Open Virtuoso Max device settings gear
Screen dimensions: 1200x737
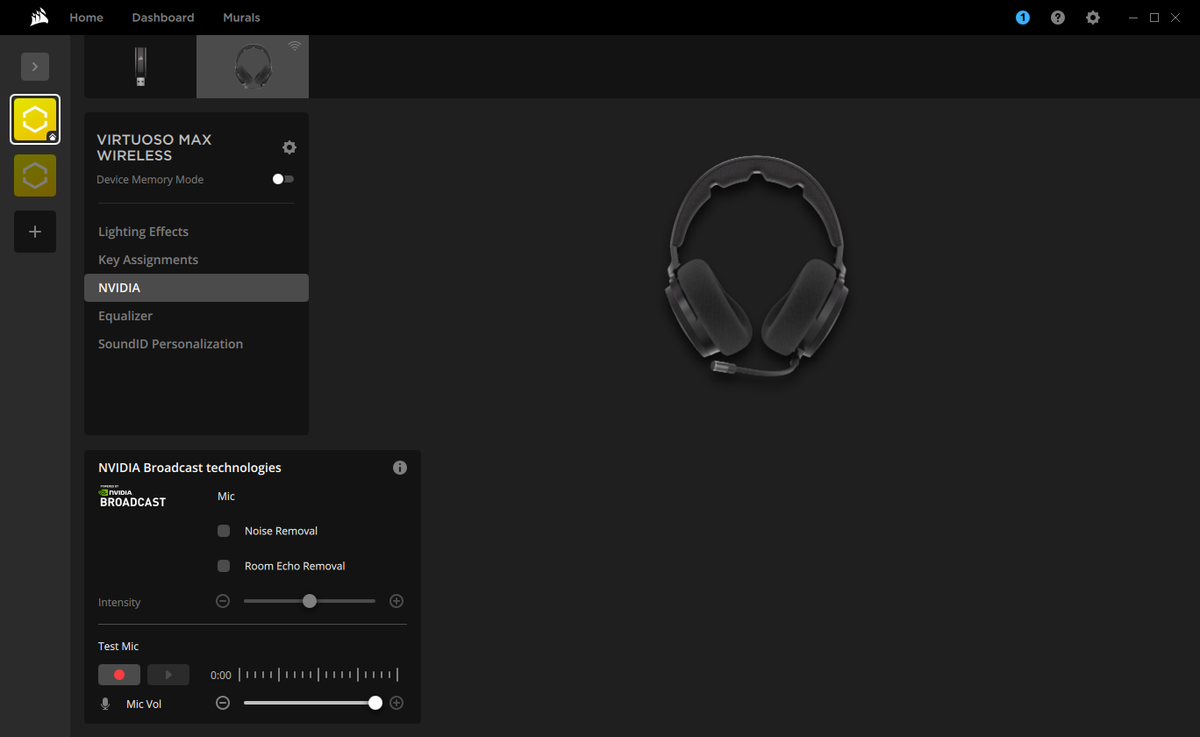click(289, 147)
